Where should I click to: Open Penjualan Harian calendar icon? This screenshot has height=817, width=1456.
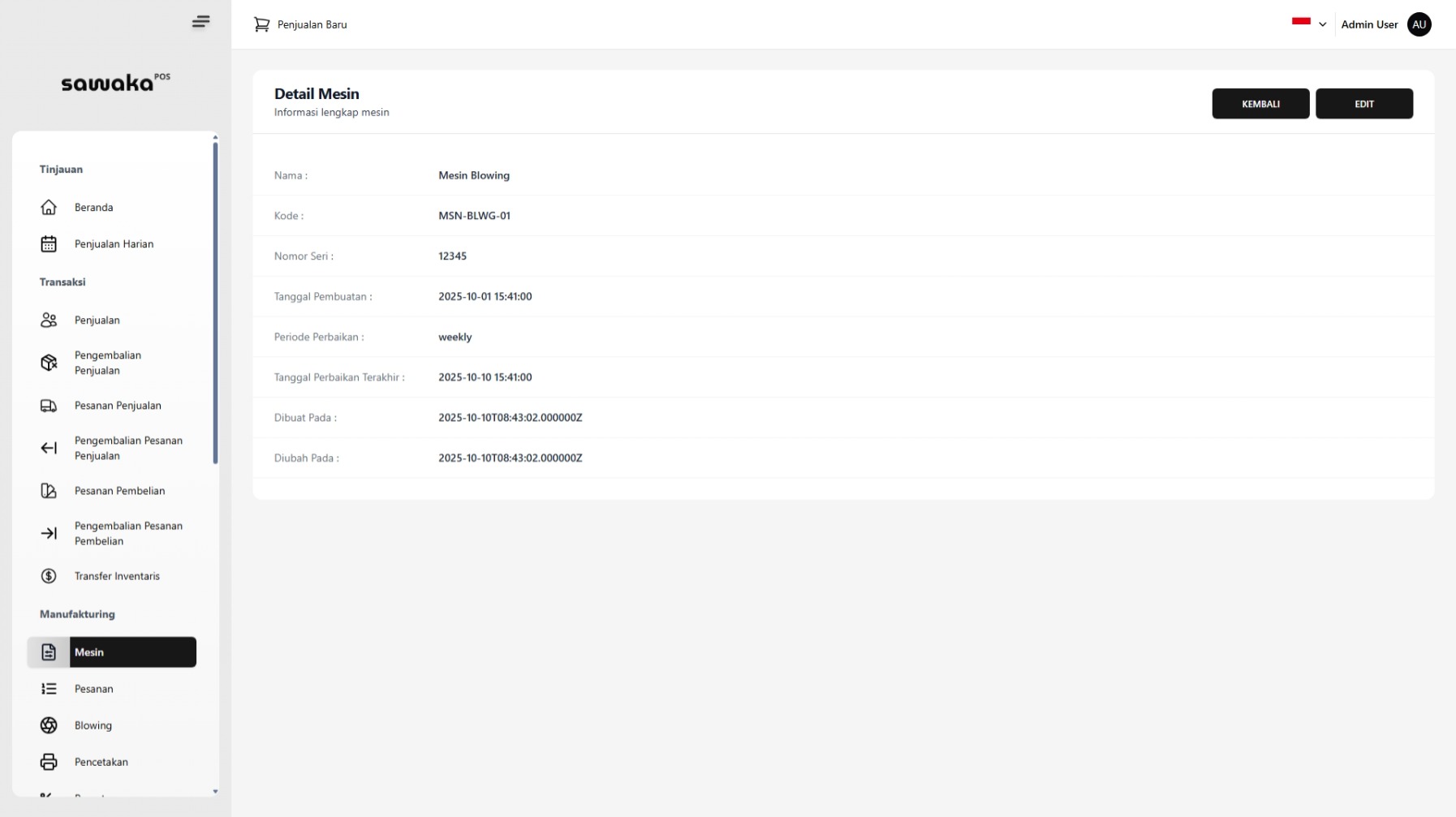pos(49,243)
